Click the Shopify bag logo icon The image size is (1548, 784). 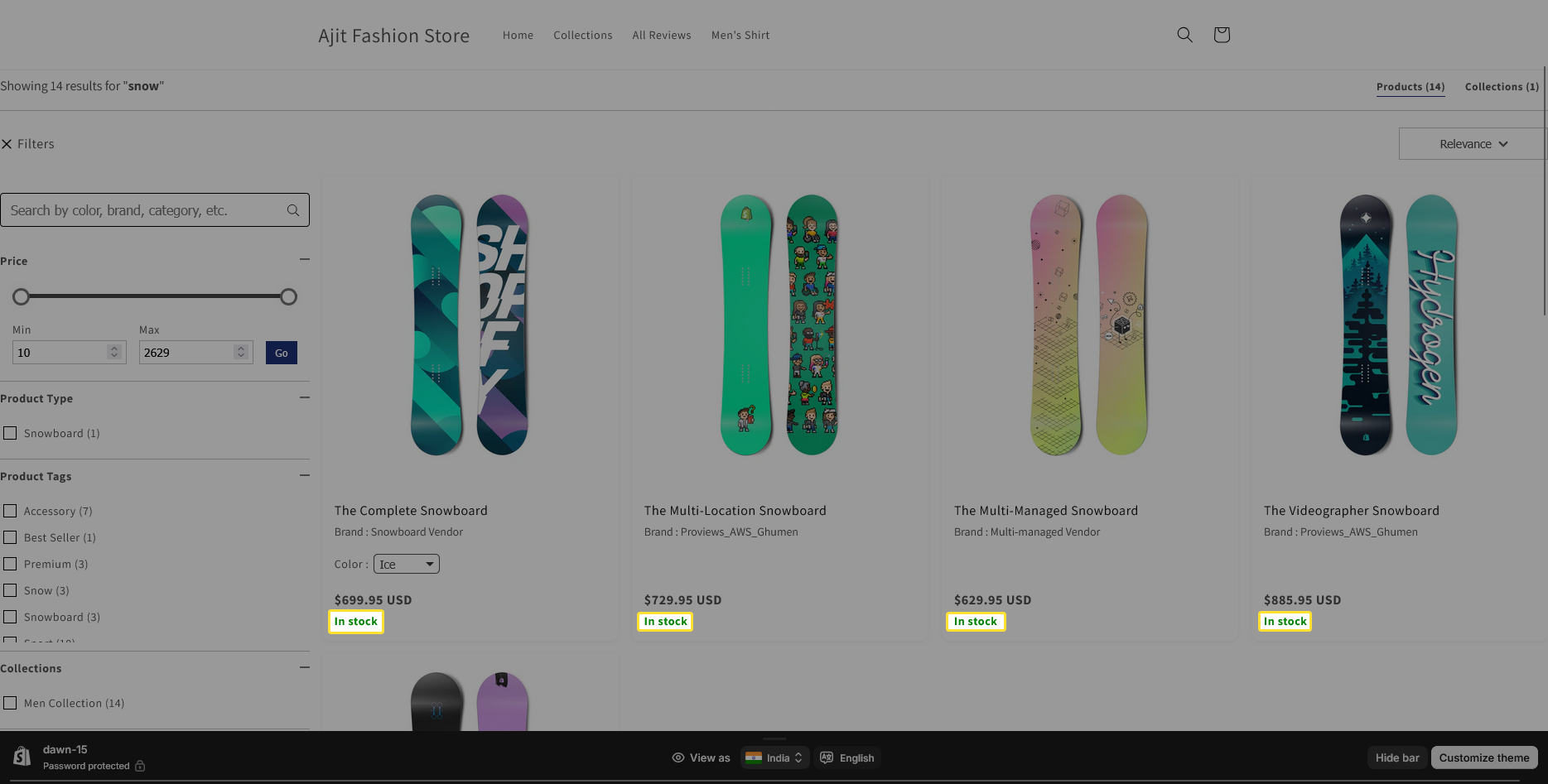click(x=22, y=757)
